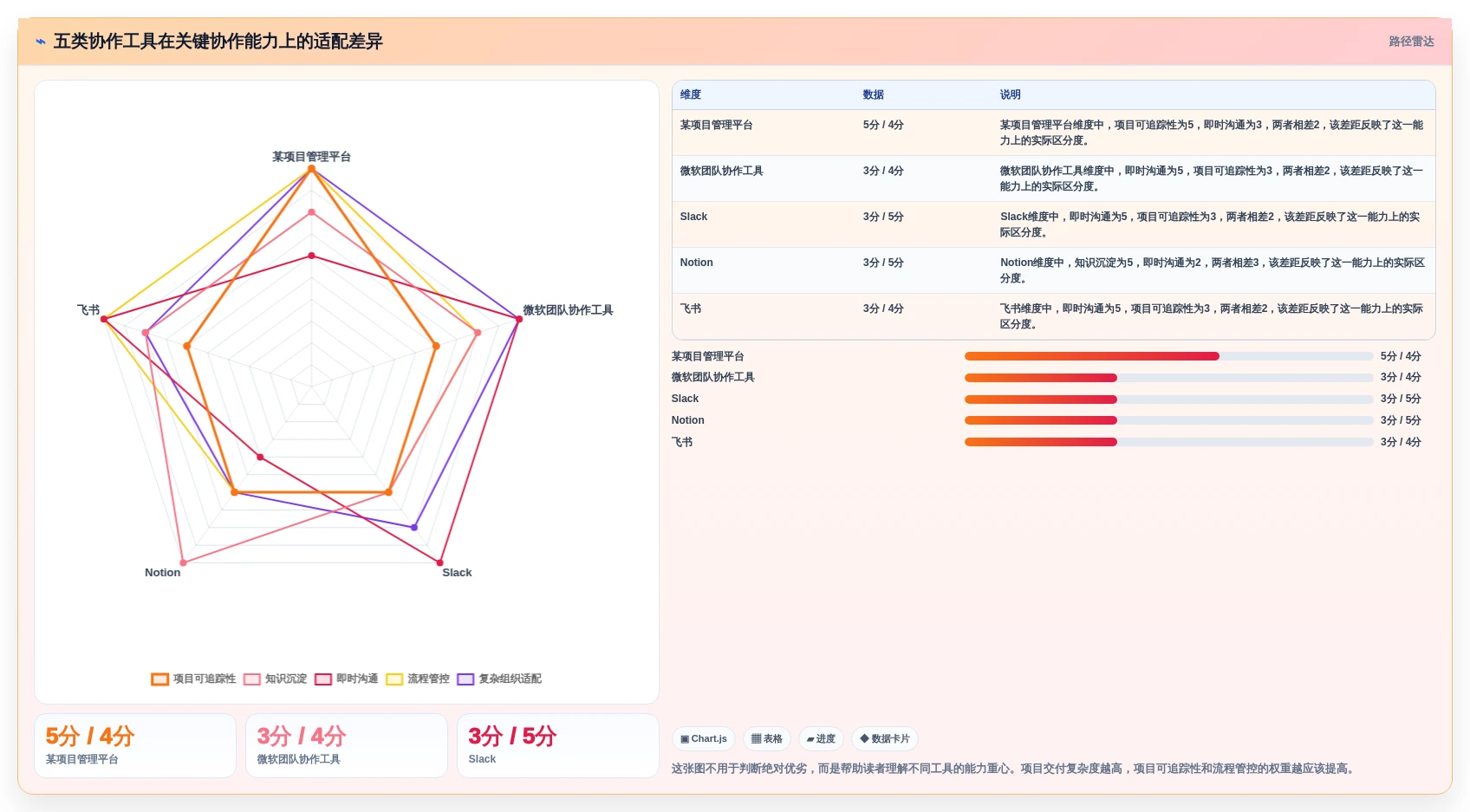The height and width of the screenshot is (812, 1470).
Task: Click the 3分 / 5分 data cell in Slack row
Action: coord(883,217)
